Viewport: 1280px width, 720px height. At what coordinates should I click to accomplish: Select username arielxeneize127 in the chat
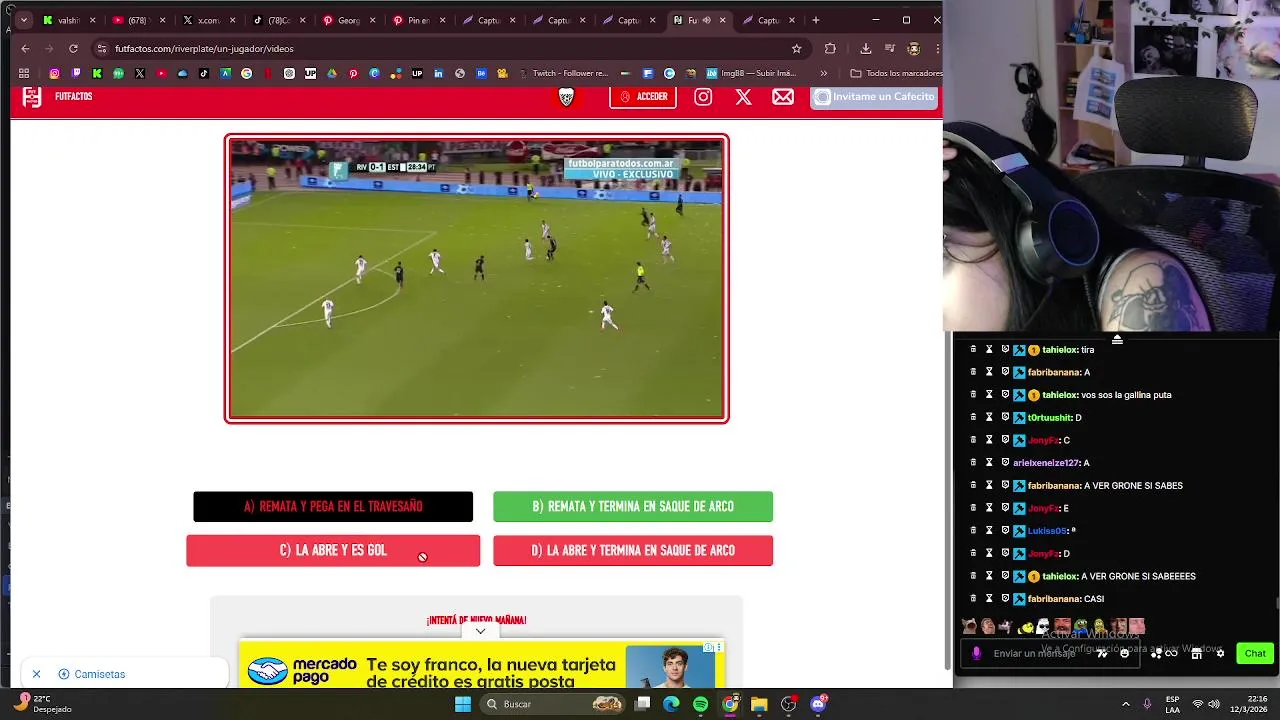pyautogui.click(x=1045, y=463)
